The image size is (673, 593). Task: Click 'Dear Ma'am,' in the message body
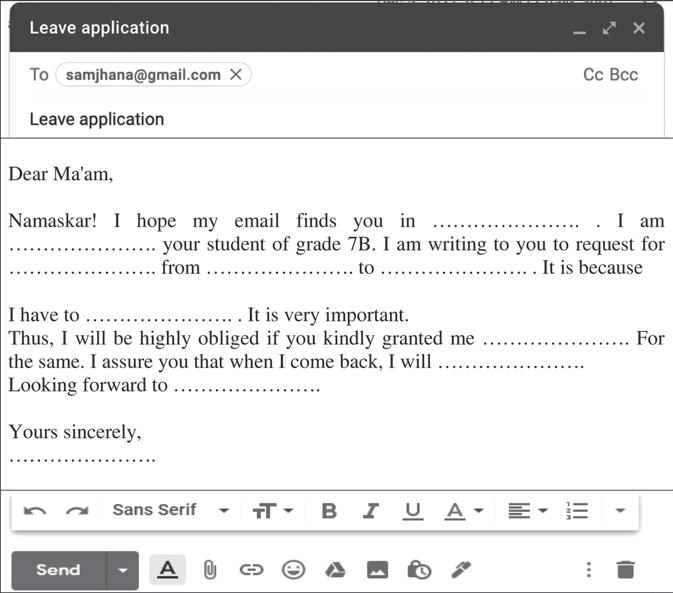61,175
